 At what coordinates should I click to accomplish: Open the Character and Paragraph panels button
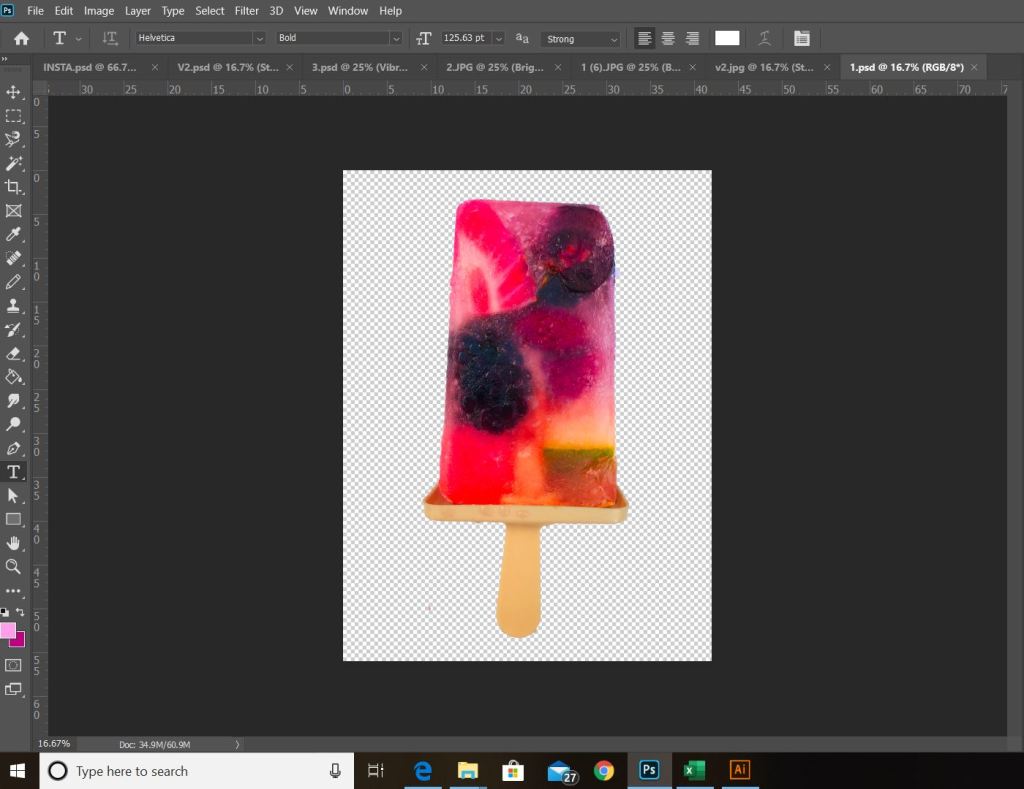click(802, 38)
